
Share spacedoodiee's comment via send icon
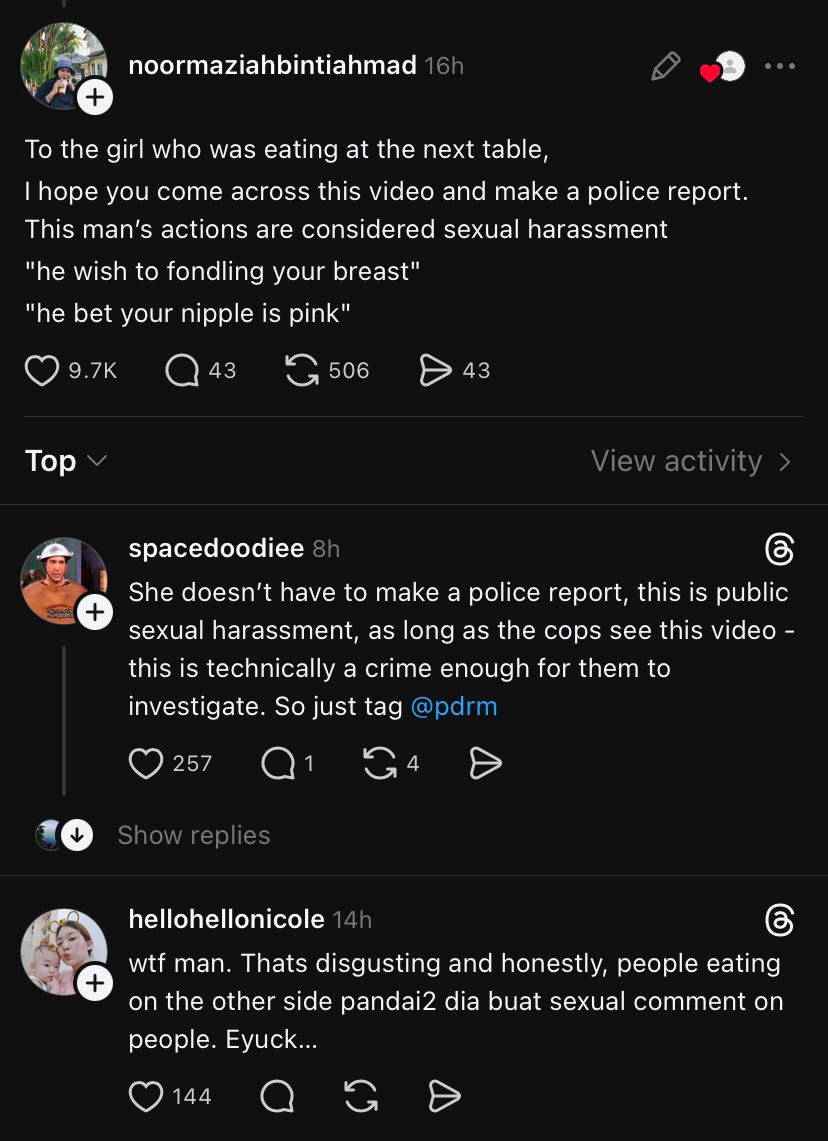click(x=485, y=764)
